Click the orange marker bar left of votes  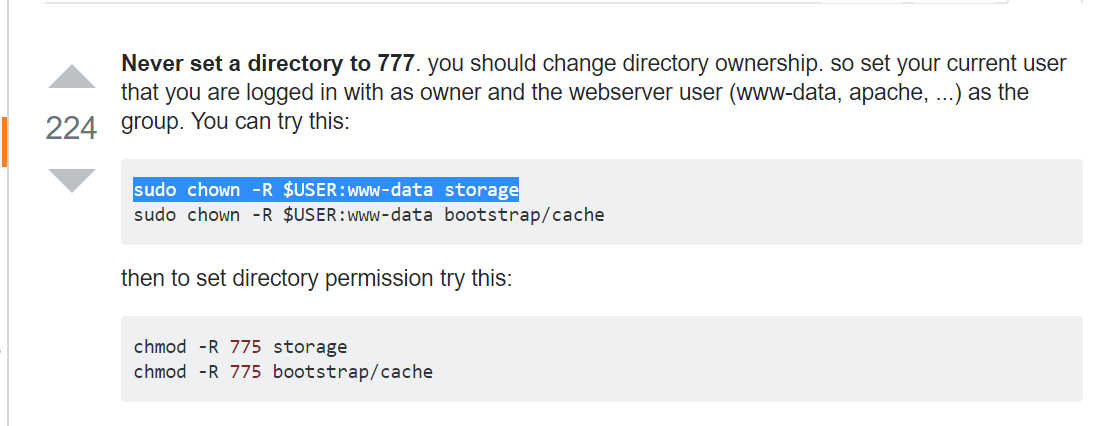5,141
